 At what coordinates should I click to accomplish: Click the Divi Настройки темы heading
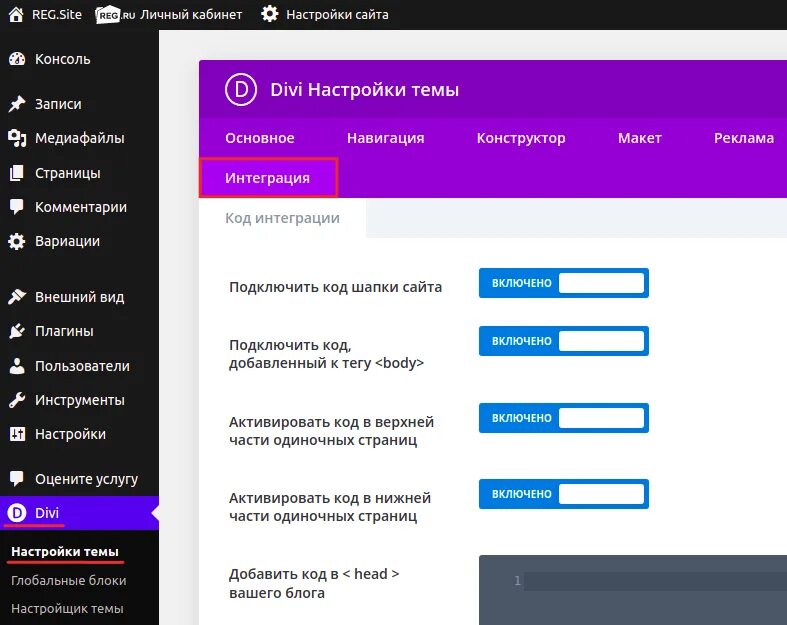pos(364,90)
